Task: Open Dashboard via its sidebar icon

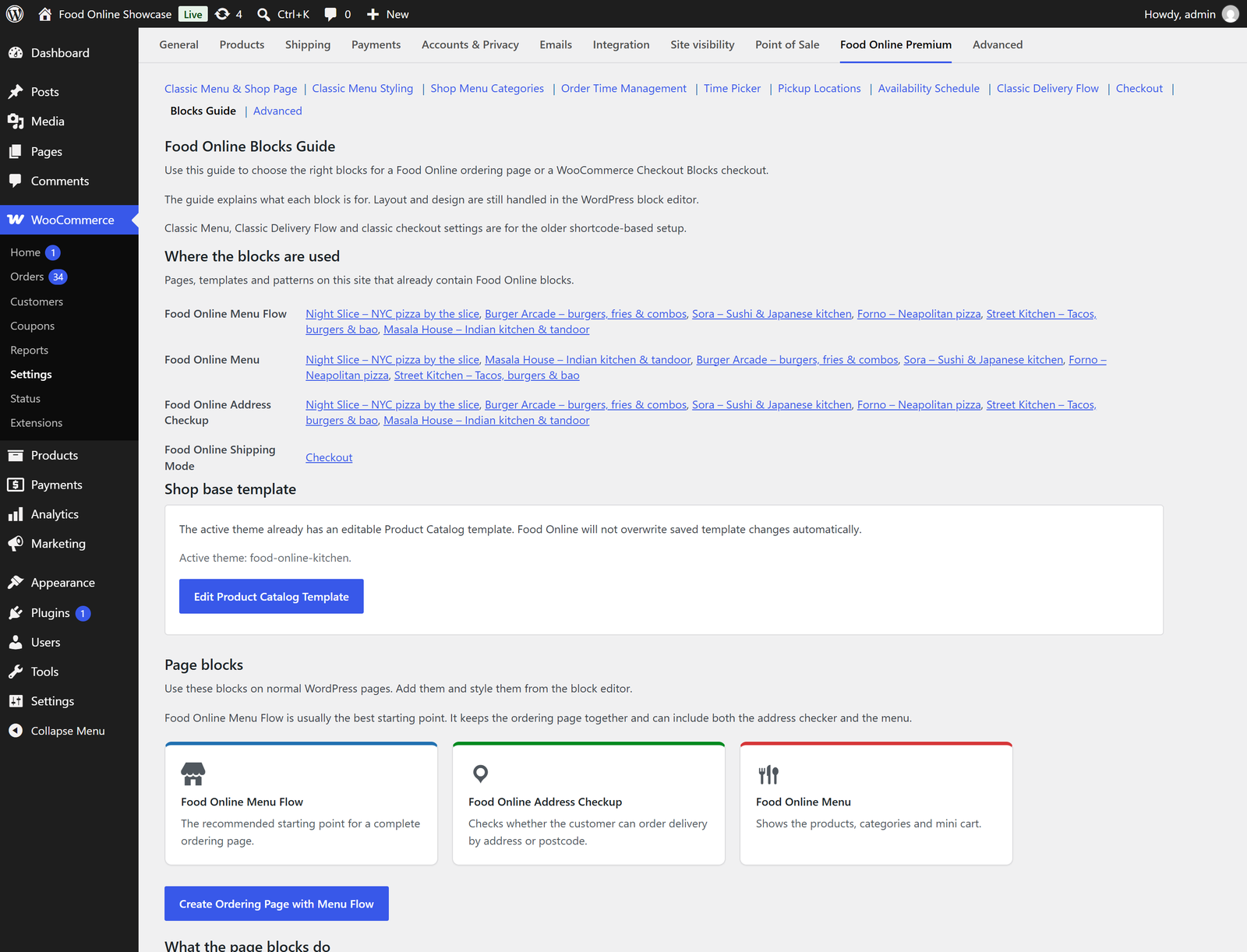Action: coord(16,53)
